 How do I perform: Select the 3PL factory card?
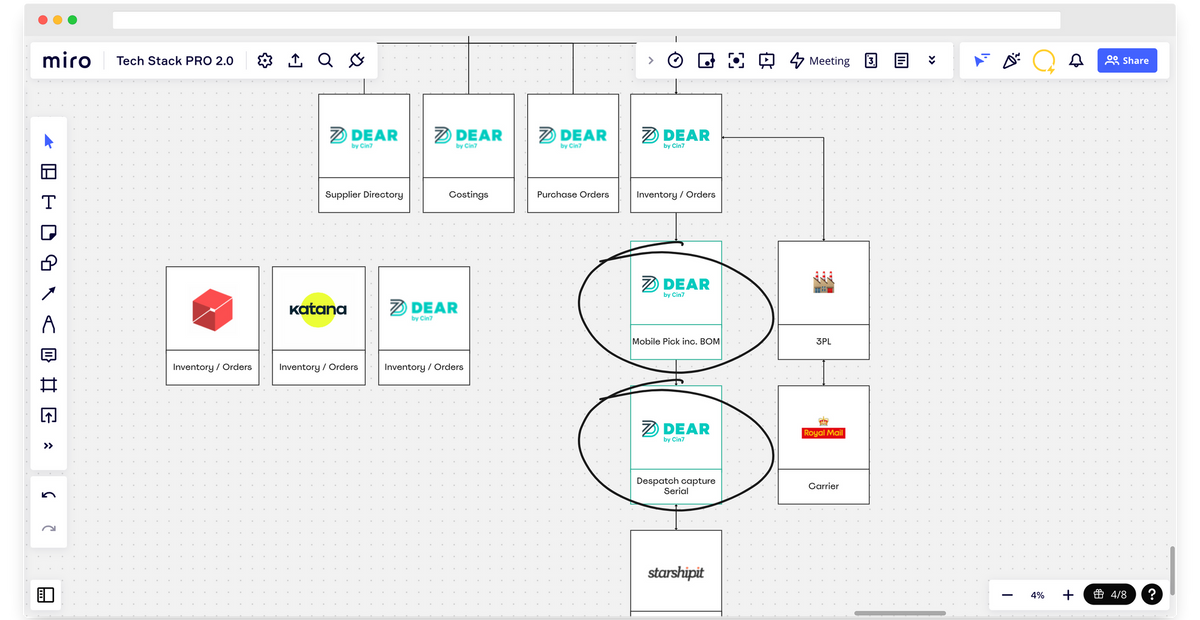[x=823, y=300]
